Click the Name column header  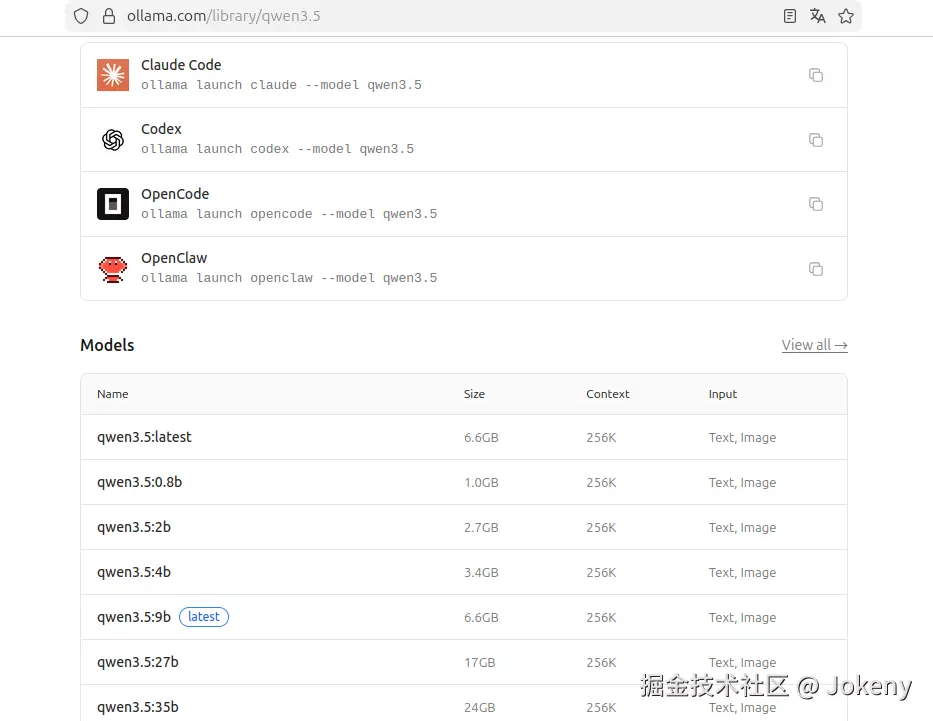pyautogui.click(x=112, y=394)
